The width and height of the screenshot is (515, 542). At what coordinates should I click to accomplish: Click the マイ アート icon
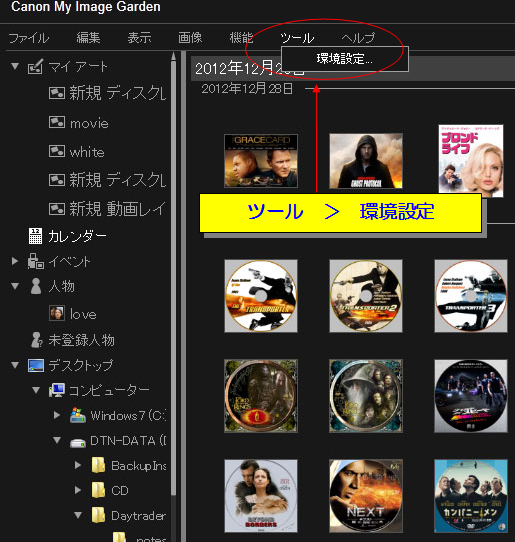coord(36,66)
